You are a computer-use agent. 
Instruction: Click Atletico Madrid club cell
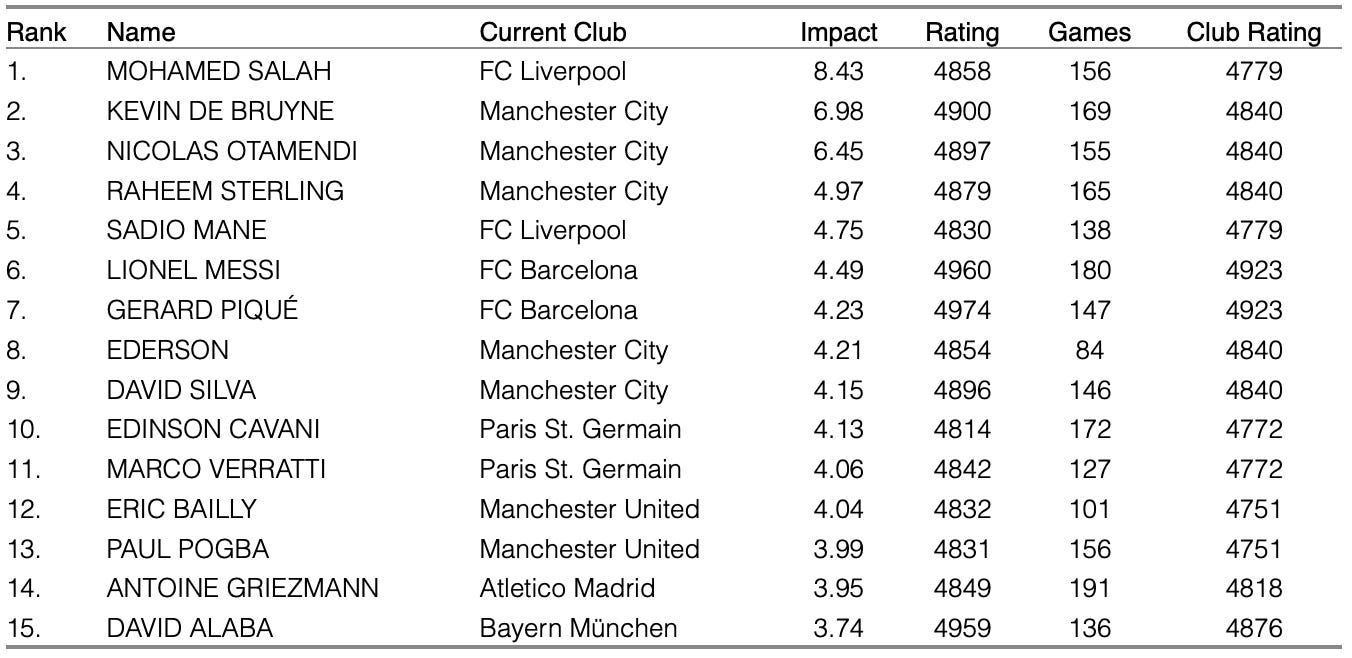click(x=567, y=588)
